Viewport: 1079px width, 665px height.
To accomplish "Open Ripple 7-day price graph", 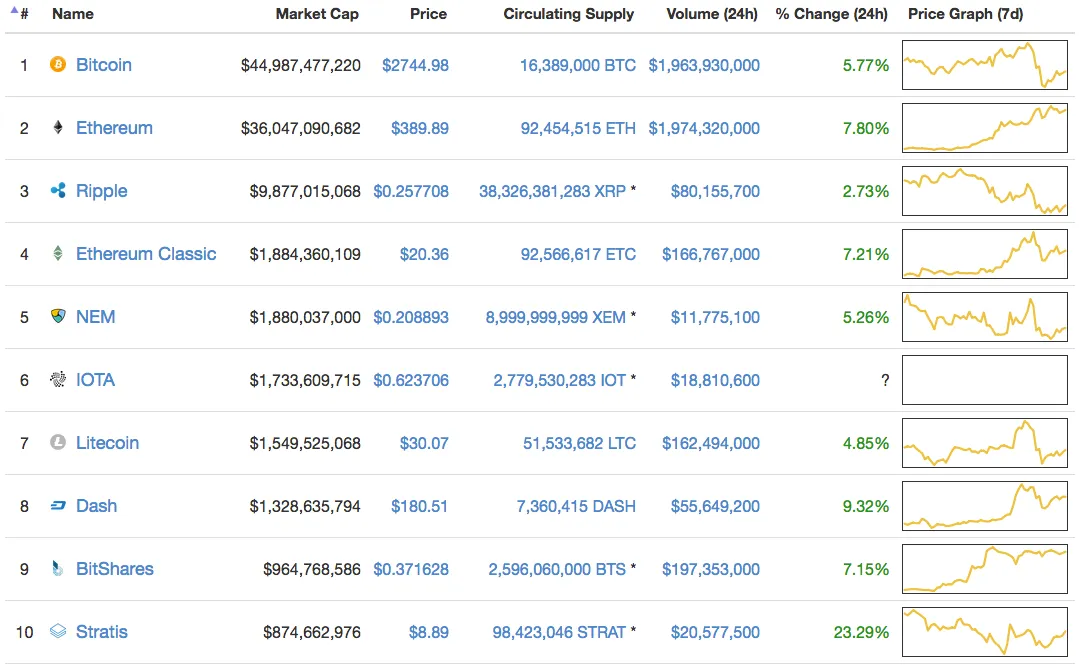I will (x=985, y=191).
